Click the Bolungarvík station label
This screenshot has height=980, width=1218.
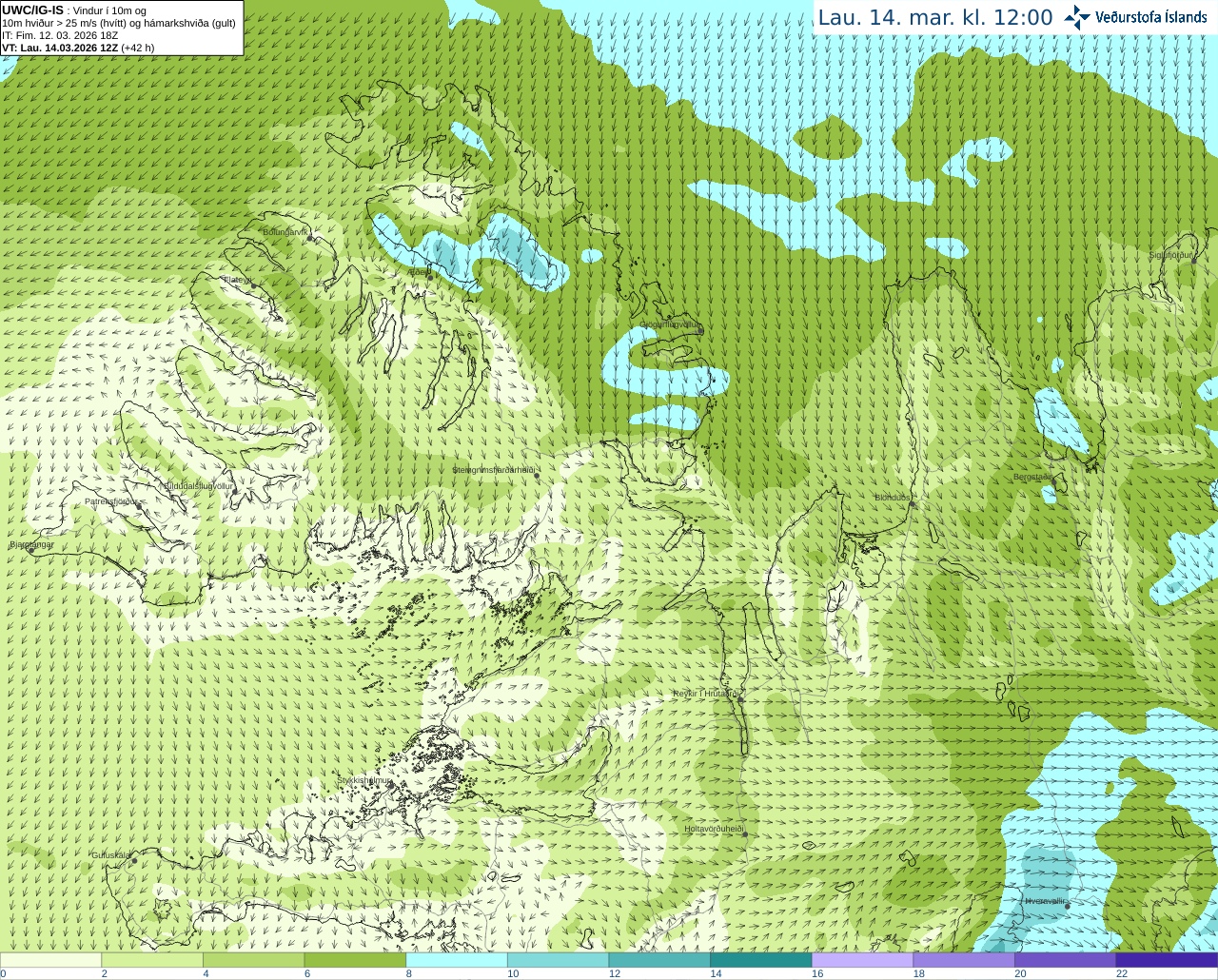tap(285, 232)
